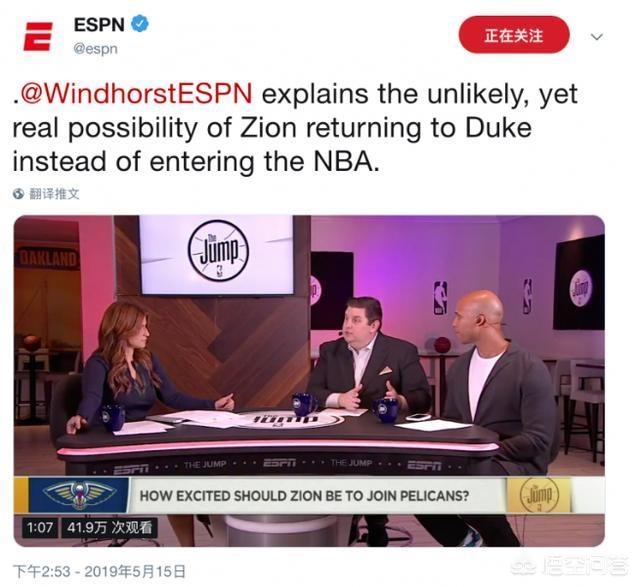Image resolution: width=640 pixels, height=587 pixels.
Task: Click the gold Jump badge in banner
Action: point(538,495)
